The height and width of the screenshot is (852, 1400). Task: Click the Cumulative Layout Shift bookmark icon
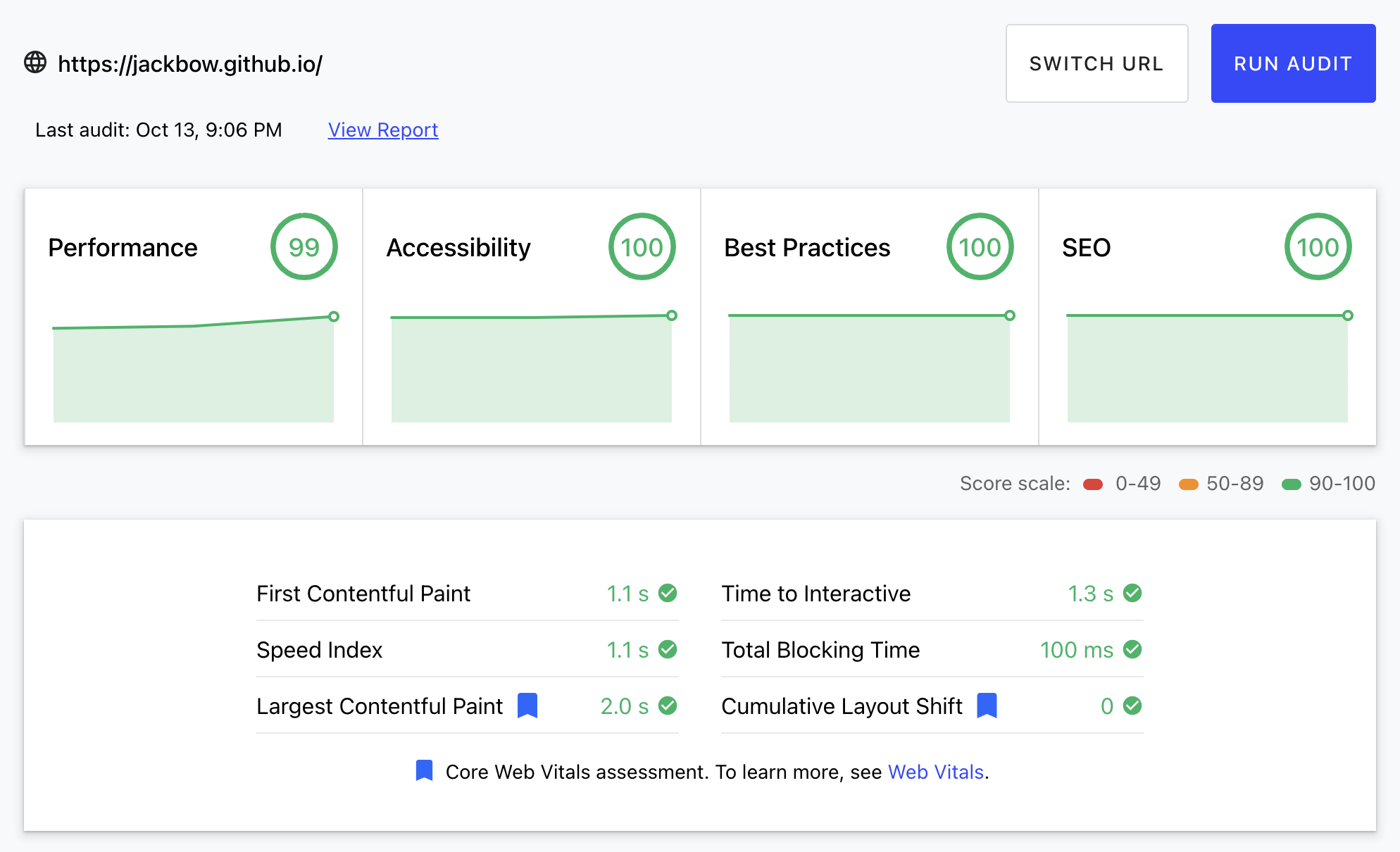tap(987, 706)
